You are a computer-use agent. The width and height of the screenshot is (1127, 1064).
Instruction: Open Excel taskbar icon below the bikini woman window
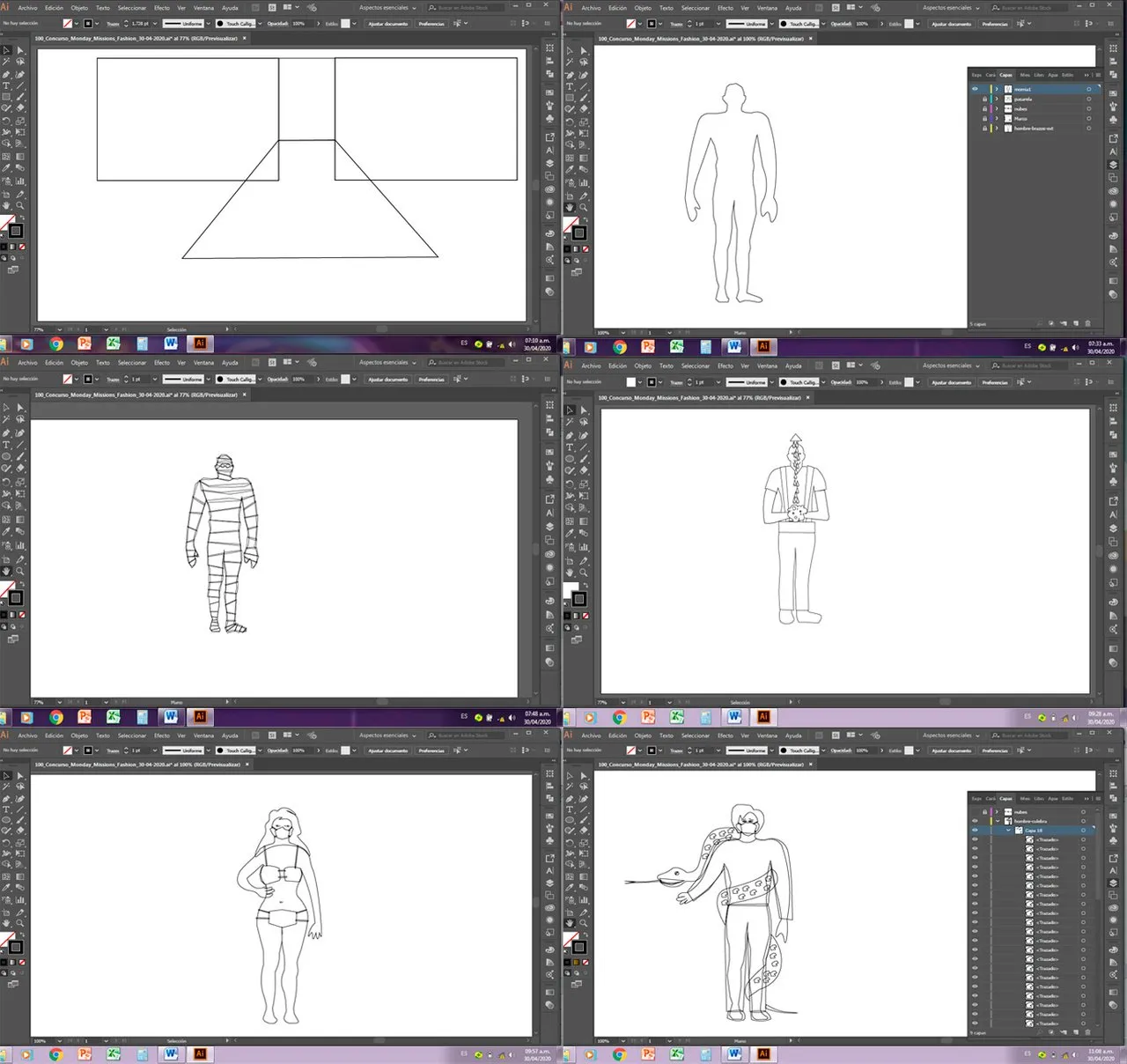click(x=113, y=1053)
